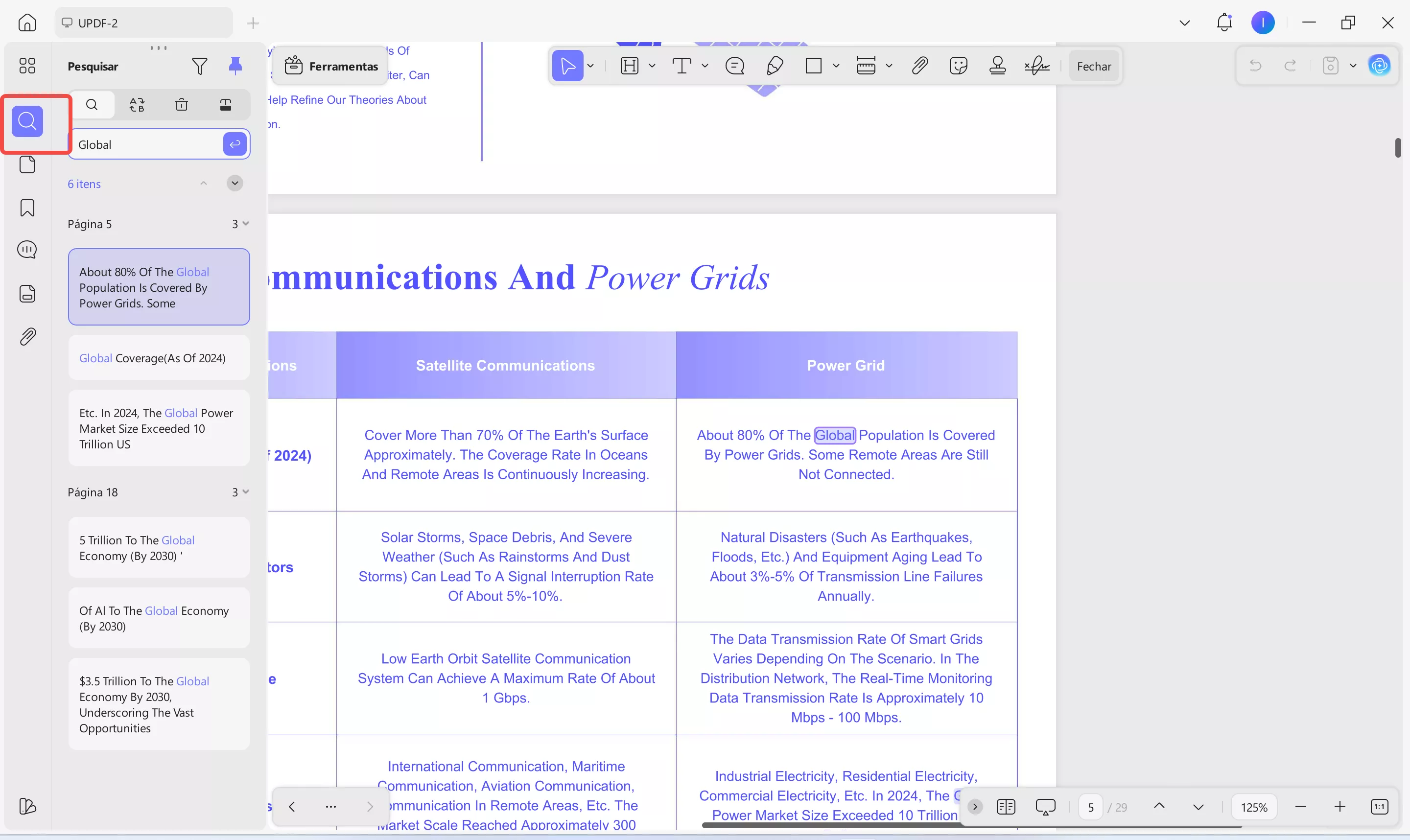Open the Attachments sidebar panel
1410x840 pixels.
(x=27, y=337)
